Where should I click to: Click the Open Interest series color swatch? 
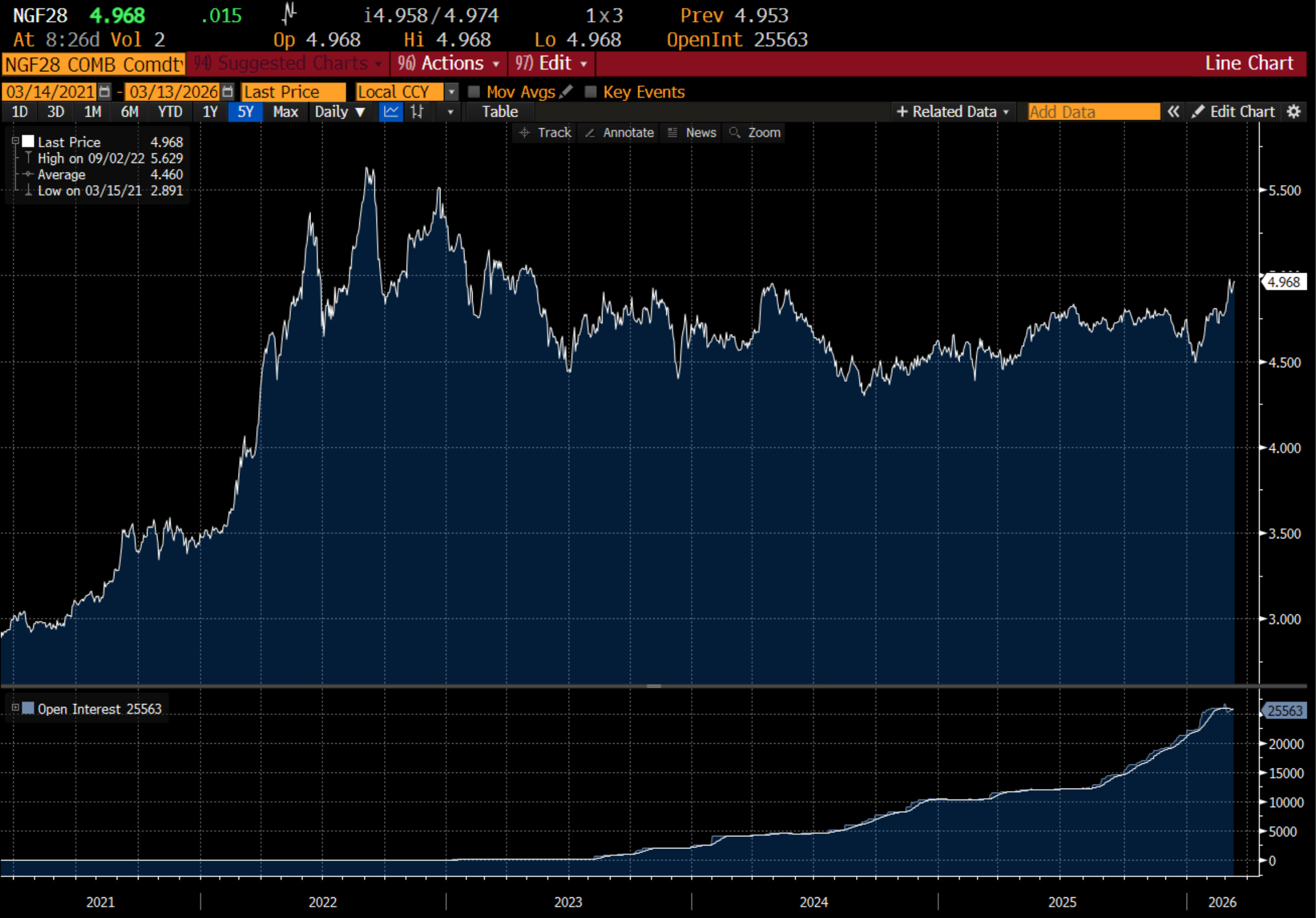point(28,708)
